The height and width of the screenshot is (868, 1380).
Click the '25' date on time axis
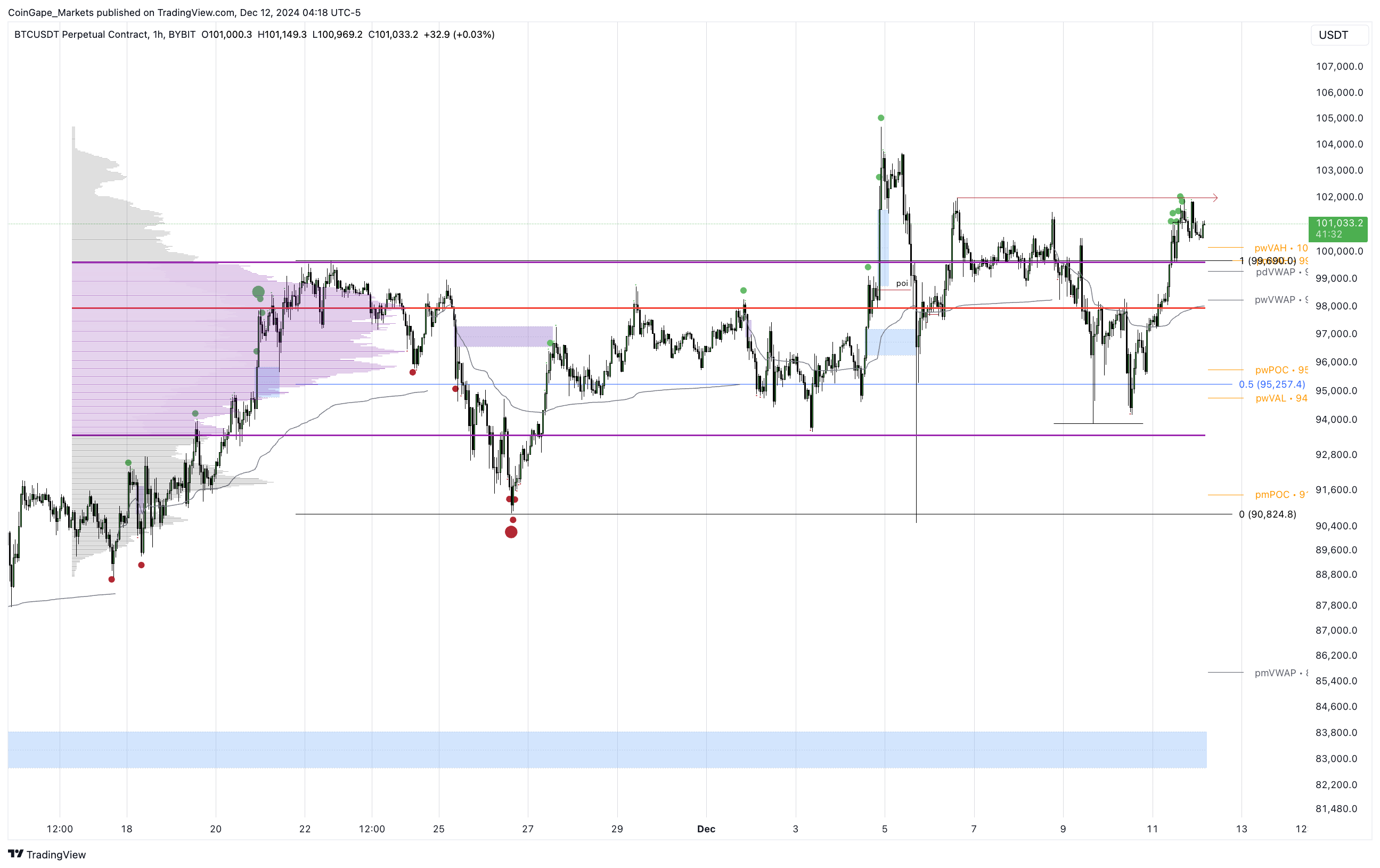[439, 829]
